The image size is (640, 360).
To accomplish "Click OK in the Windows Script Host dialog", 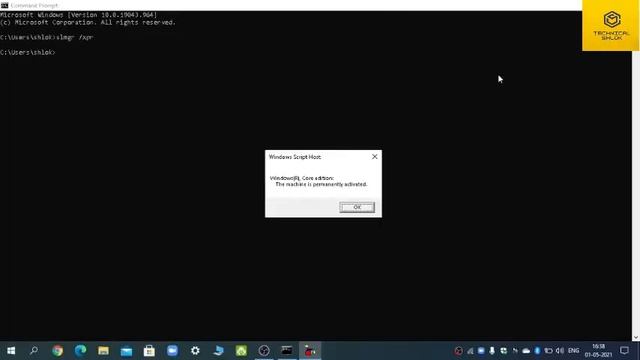I will [x=357, y=207].
